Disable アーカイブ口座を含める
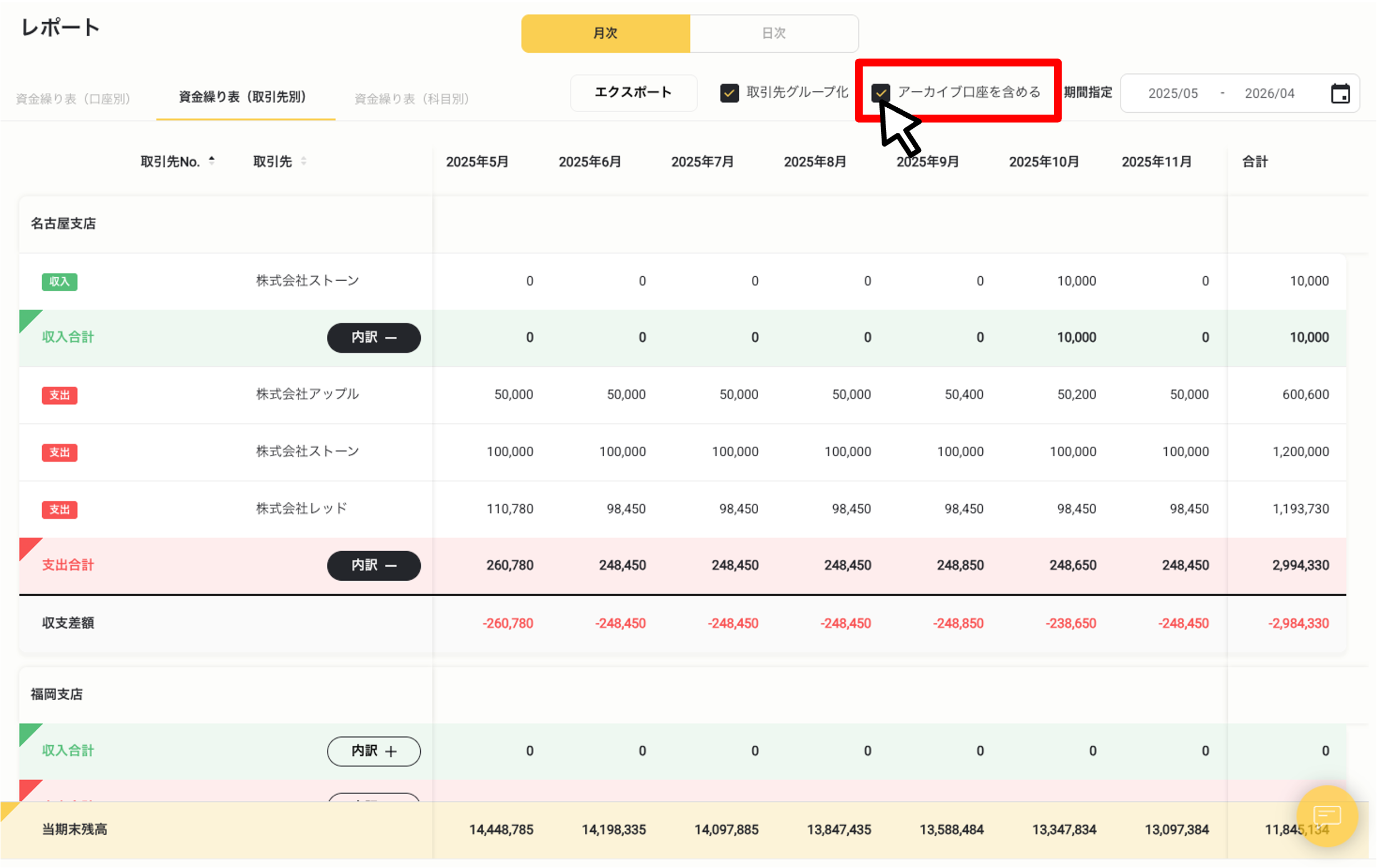This screenshot has width=1378, height=868. pos(880,93)
